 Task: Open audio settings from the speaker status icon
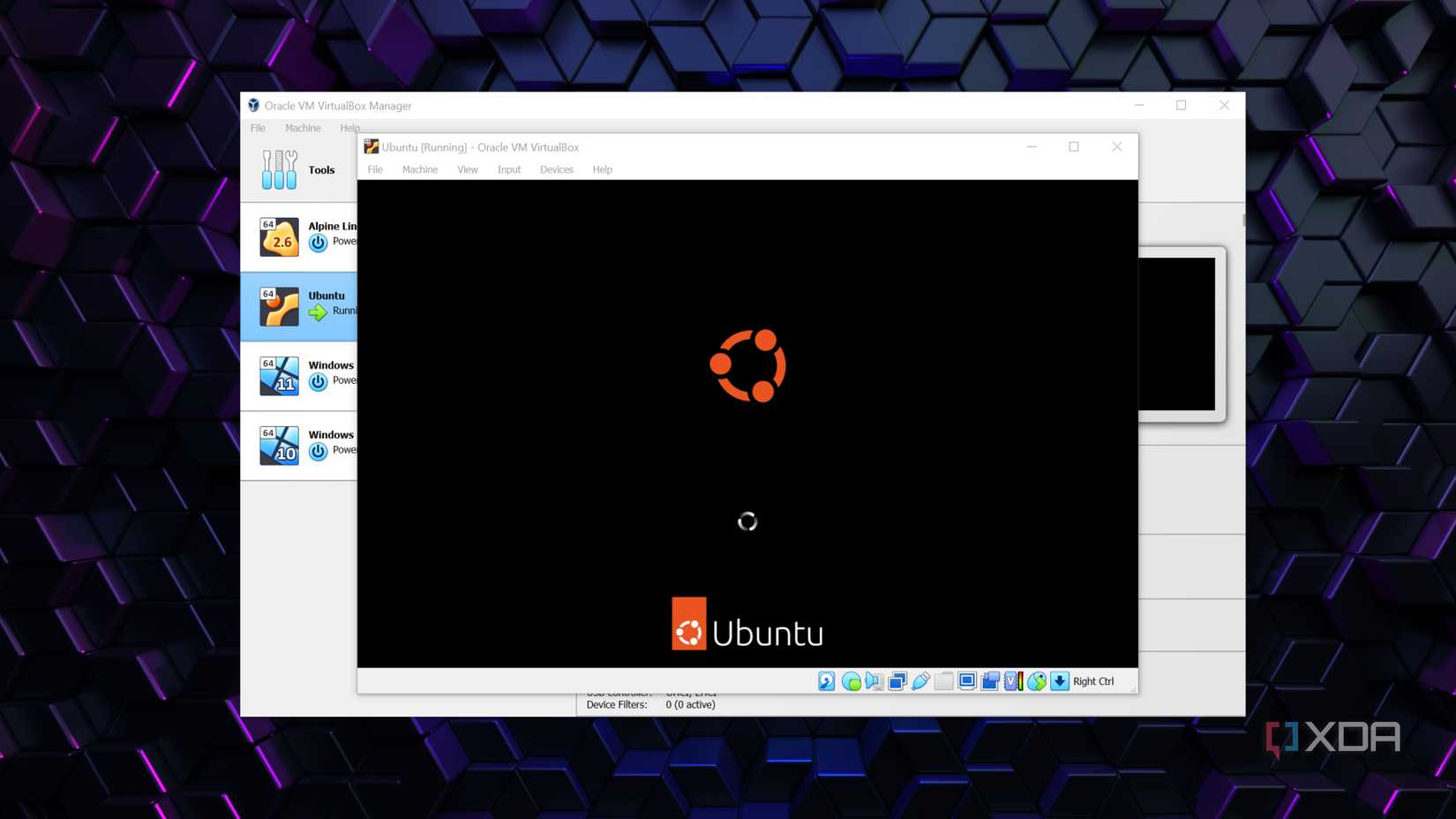pos(874,681)
